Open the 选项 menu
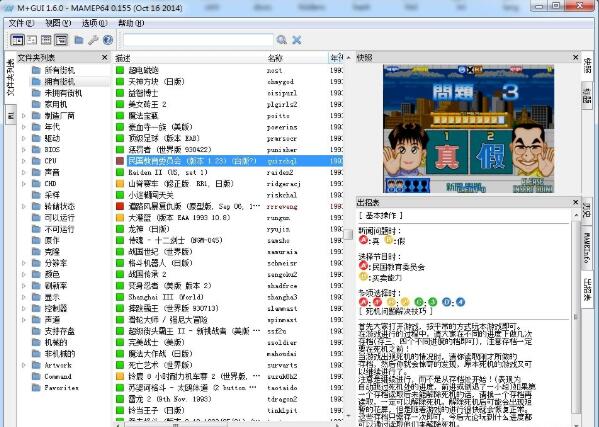The image size is (599, 427). point(94,23)
